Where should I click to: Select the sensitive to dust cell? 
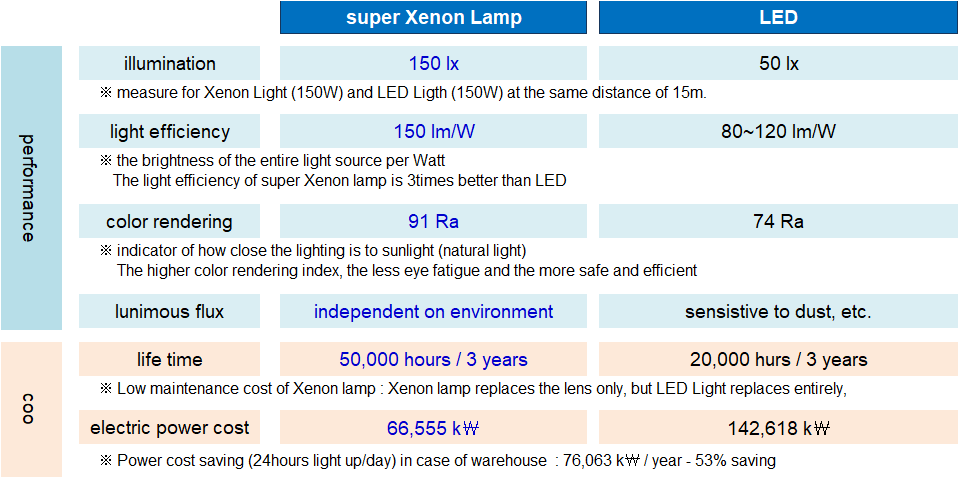point(777,311)
